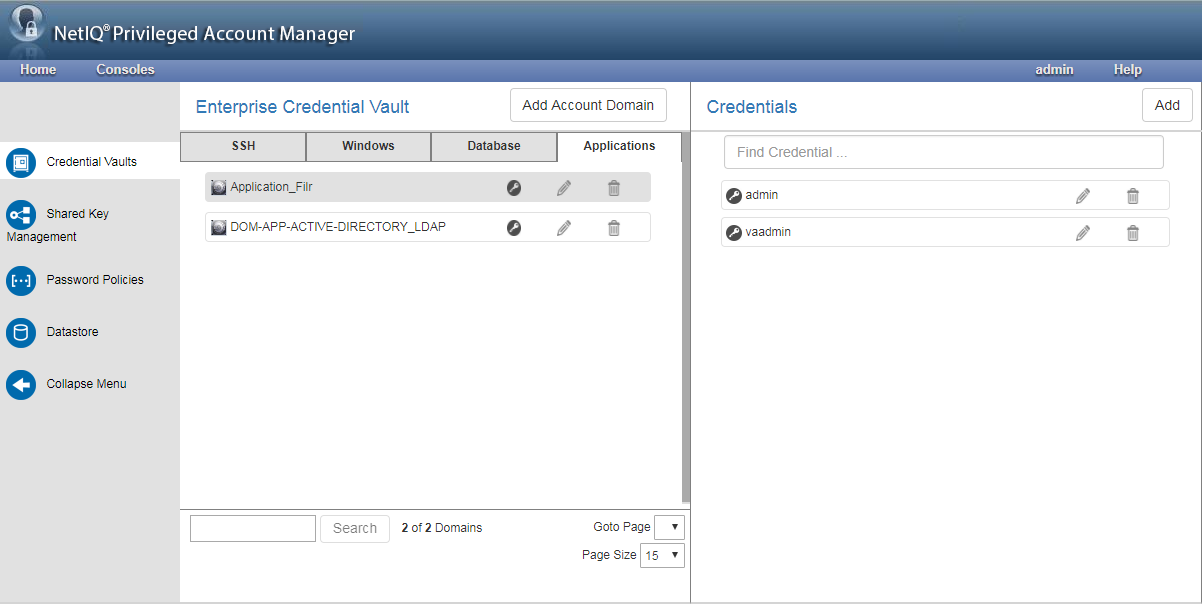This screenshot has height=604, width=1202.
Task: Click the key icon beside admin credential
Action: [734, 196]
